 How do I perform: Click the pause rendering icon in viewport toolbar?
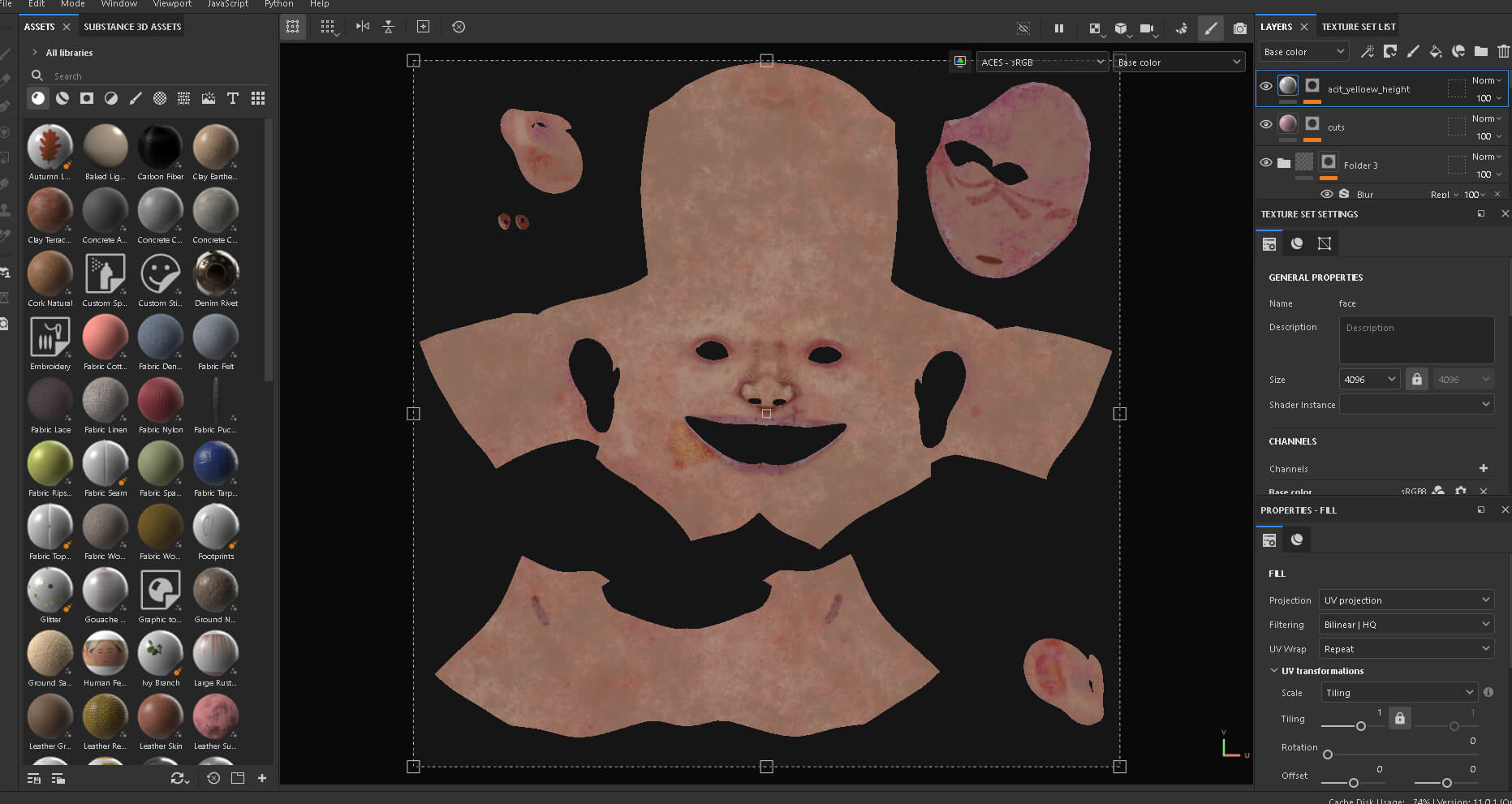point(1059,28)
